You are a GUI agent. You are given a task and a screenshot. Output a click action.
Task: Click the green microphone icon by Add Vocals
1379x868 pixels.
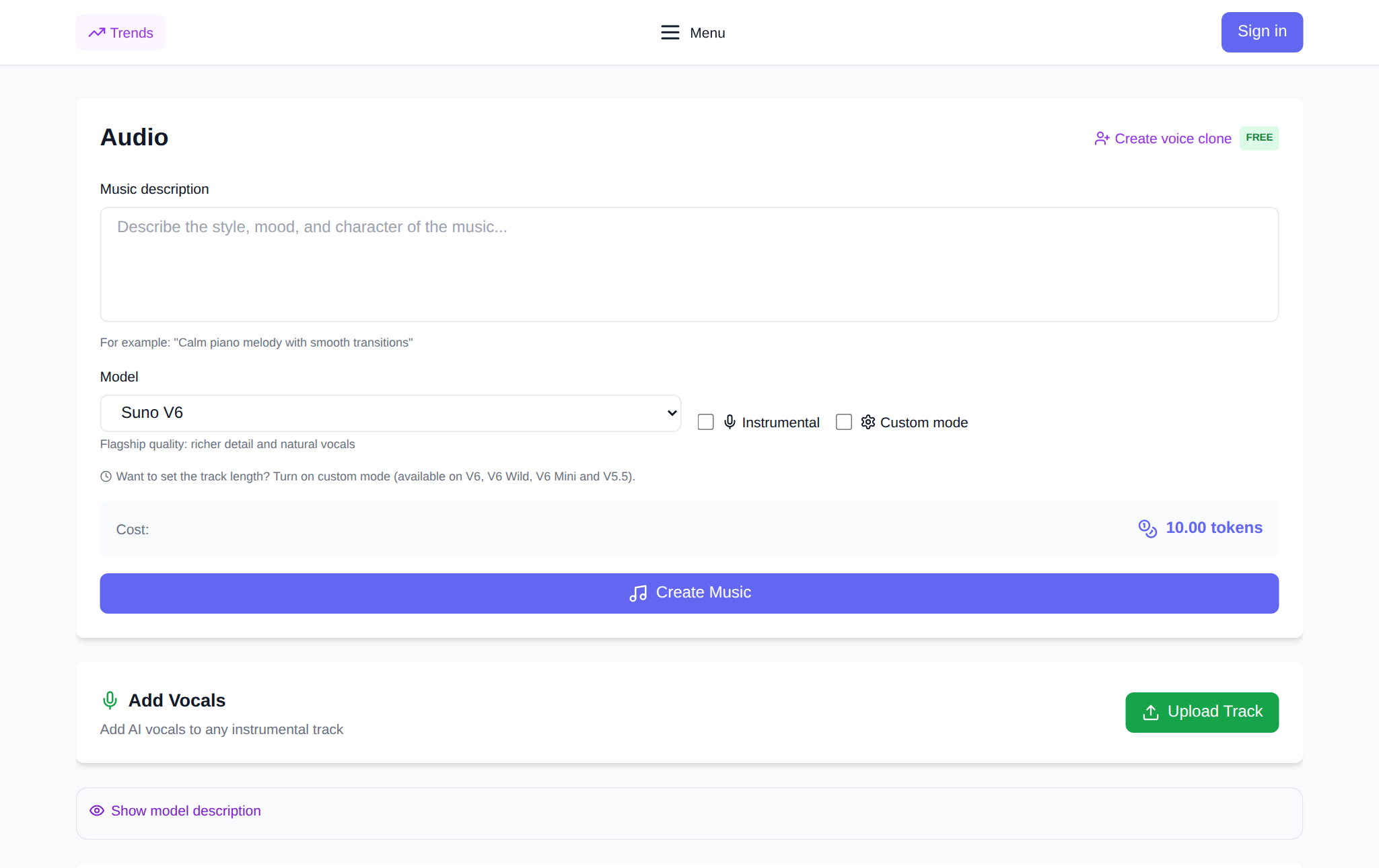[110, 700]
